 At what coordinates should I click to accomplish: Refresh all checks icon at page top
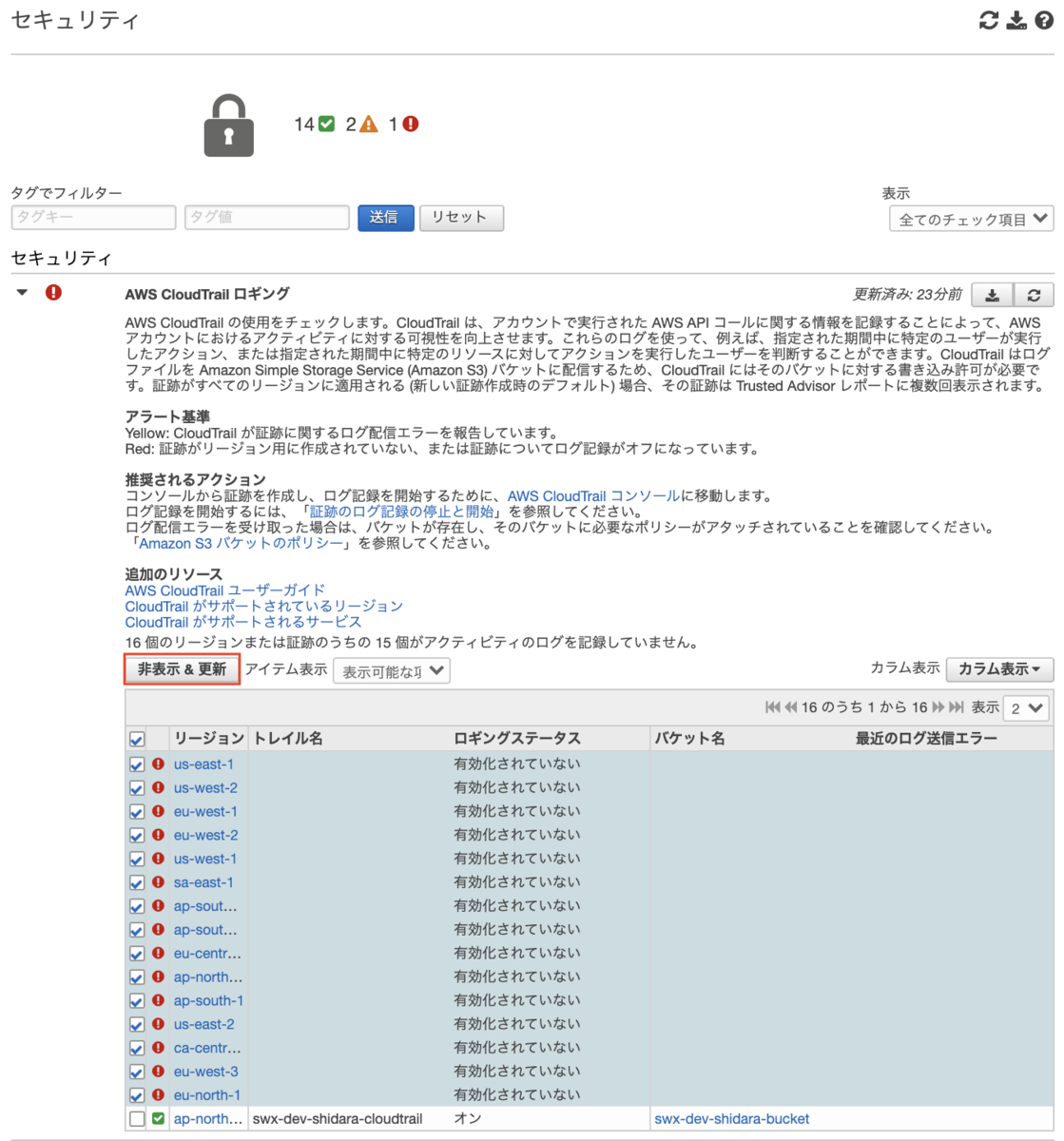coord(989,20)
